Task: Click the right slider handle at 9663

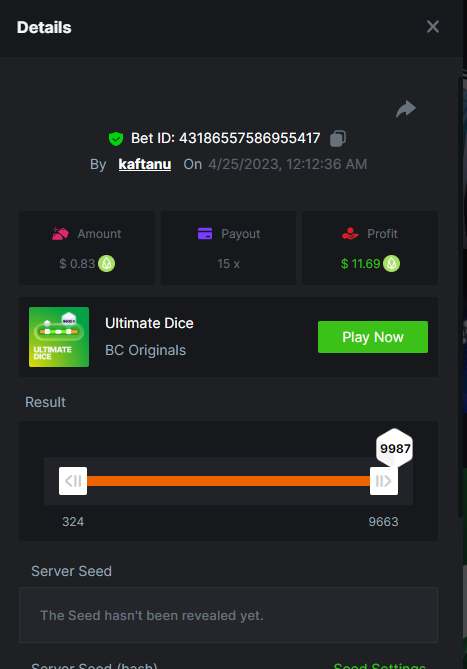Action: [x=384, y=481]
